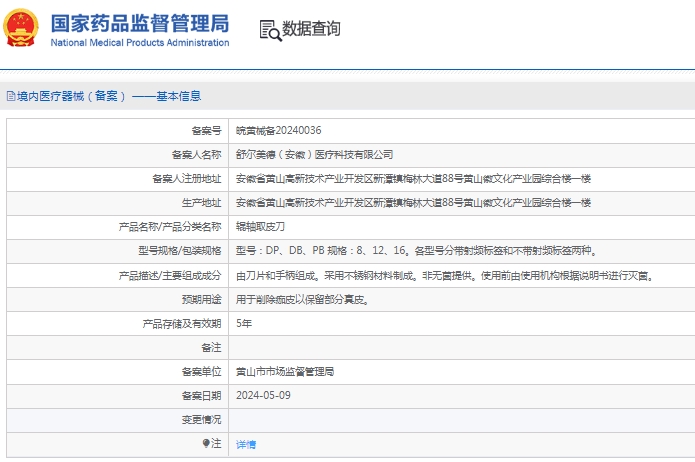Select the 备案号 label cell

tap(207, 131)
